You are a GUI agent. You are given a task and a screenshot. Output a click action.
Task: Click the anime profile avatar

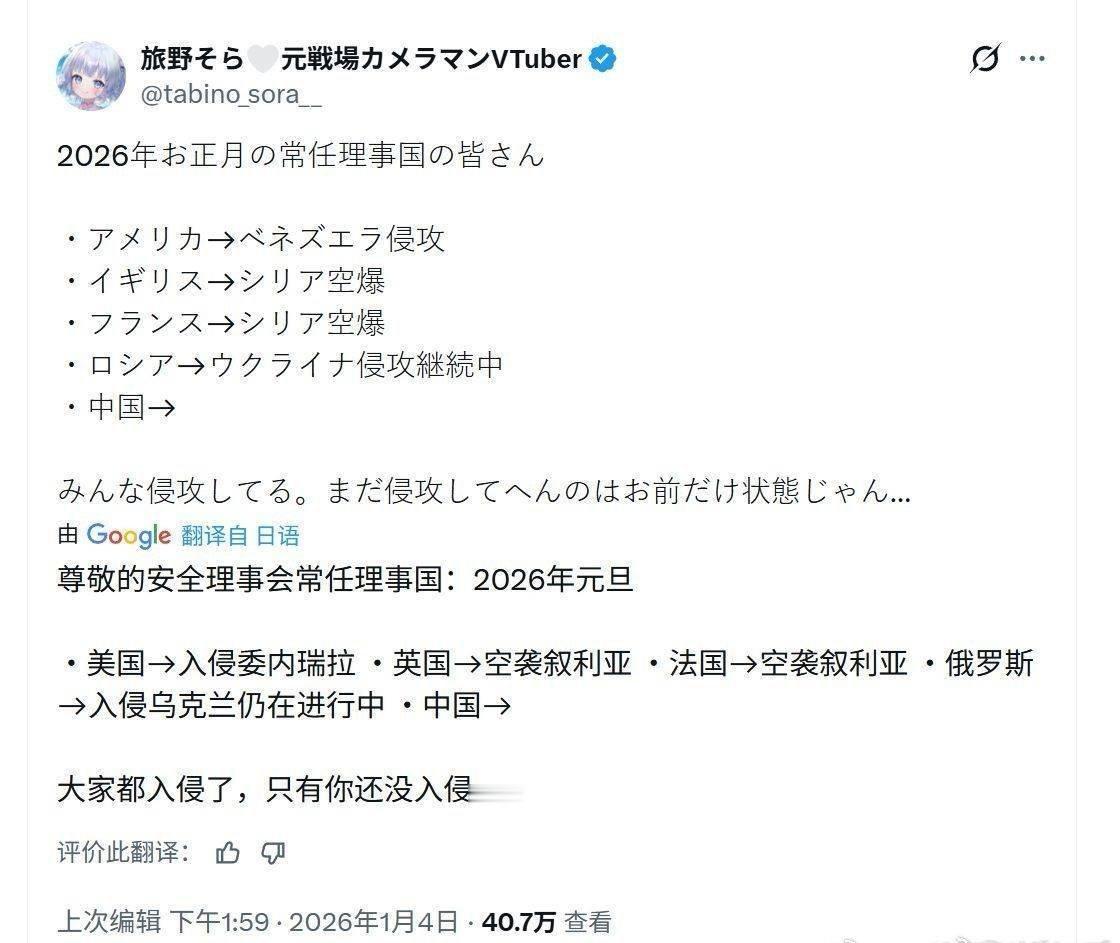91,71
